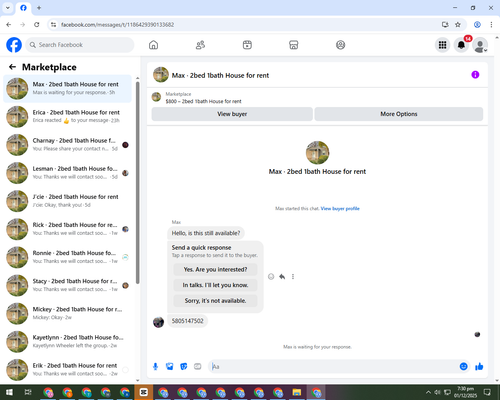
Task: Open File Explorer on taskbar
Action: (x=297, y=392)
